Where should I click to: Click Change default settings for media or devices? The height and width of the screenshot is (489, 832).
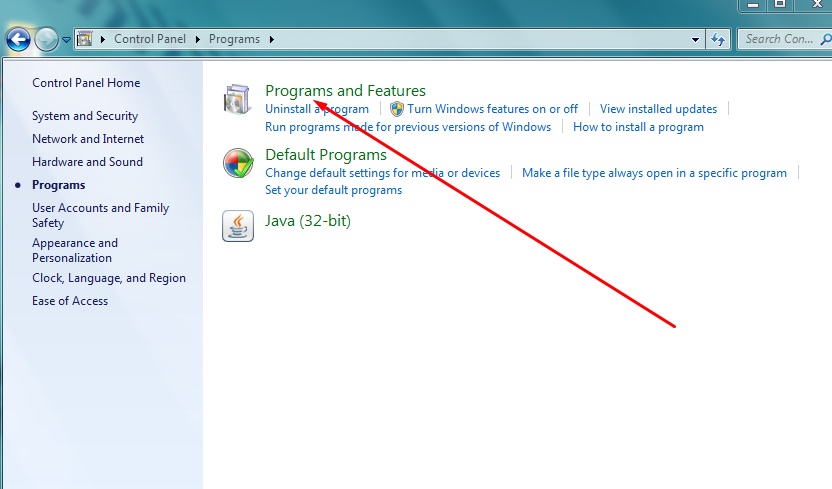point(383,173)
